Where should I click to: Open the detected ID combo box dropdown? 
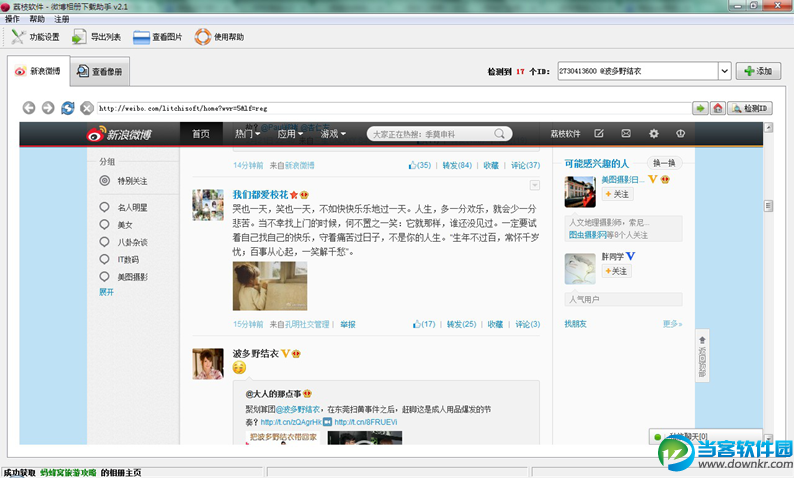tap(725, 71)
